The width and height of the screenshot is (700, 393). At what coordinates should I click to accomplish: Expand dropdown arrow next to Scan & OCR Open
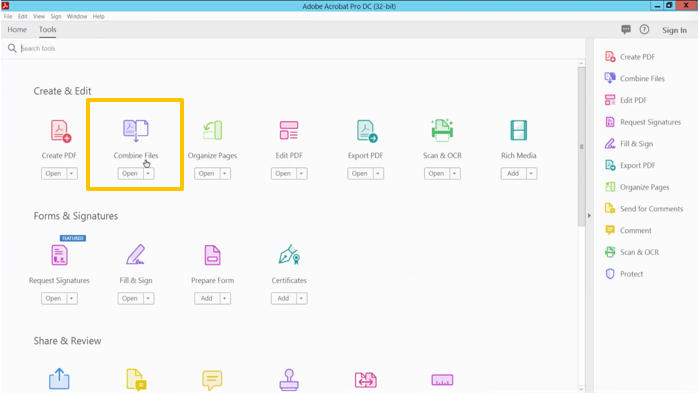455,173
